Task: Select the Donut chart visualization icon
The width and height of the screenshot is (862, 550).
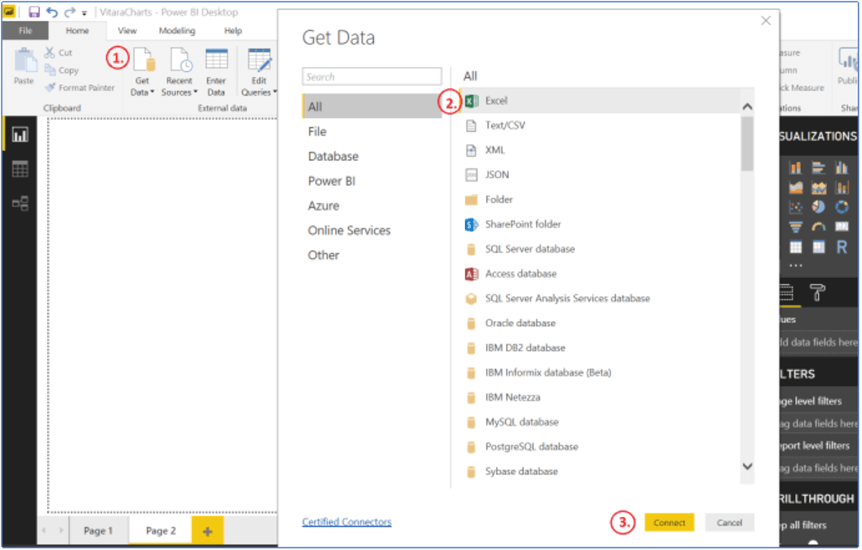Action: click(x=842, y=207)
